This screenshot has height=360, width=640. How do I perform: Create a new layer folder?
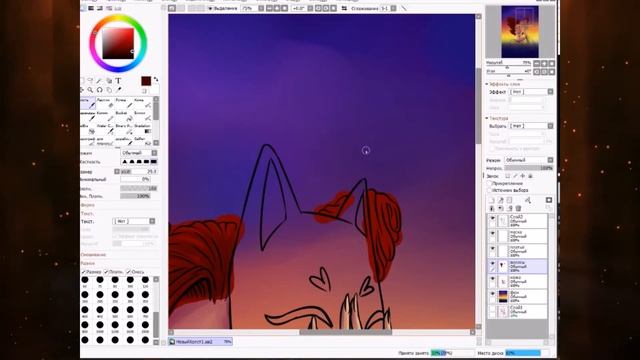[509, 200]
